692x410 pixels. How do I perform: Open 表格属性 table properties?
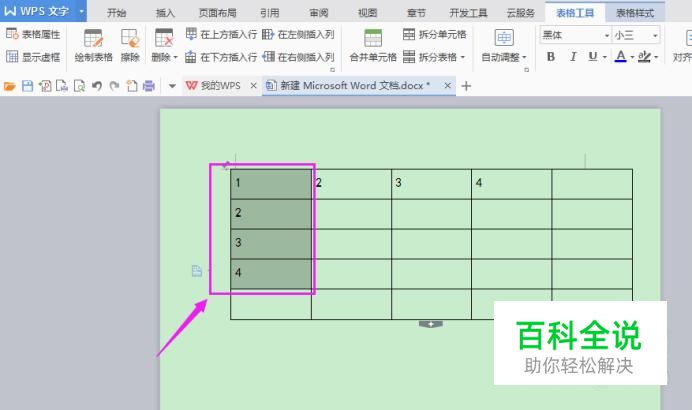tap(33, 34)
